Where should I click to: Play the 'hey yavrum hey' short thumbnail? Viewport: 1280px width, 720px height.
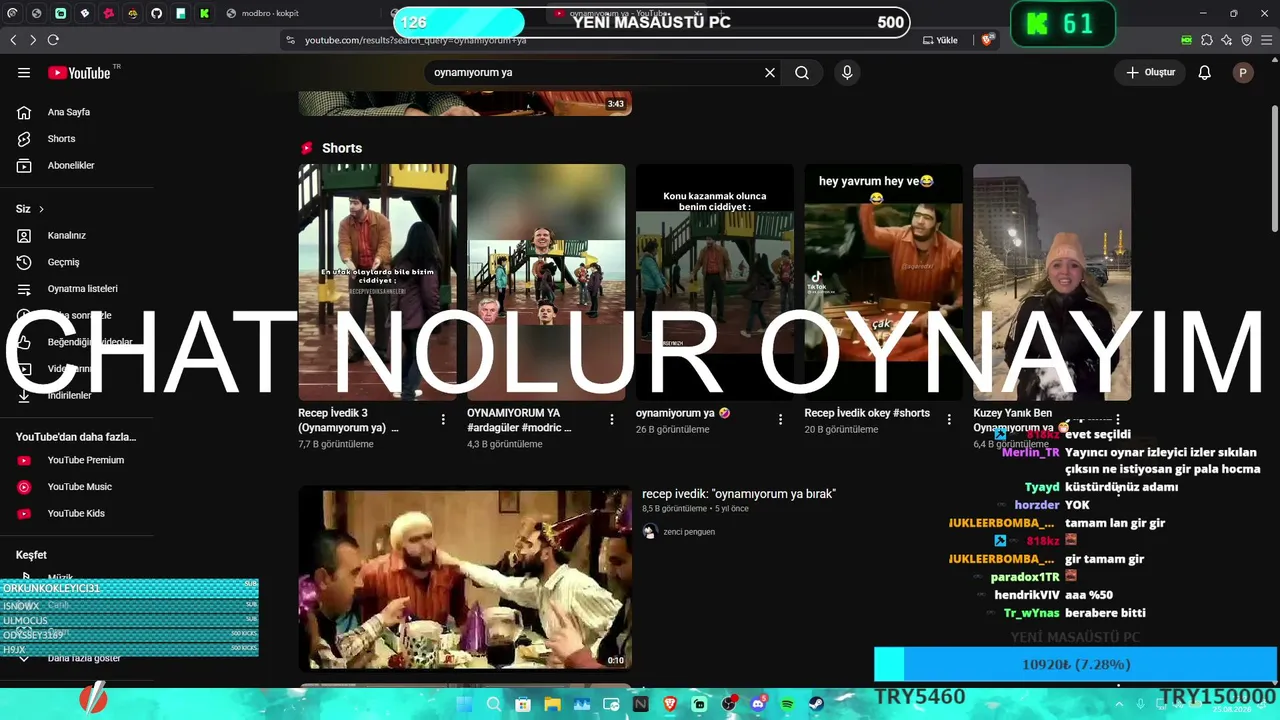884,282
